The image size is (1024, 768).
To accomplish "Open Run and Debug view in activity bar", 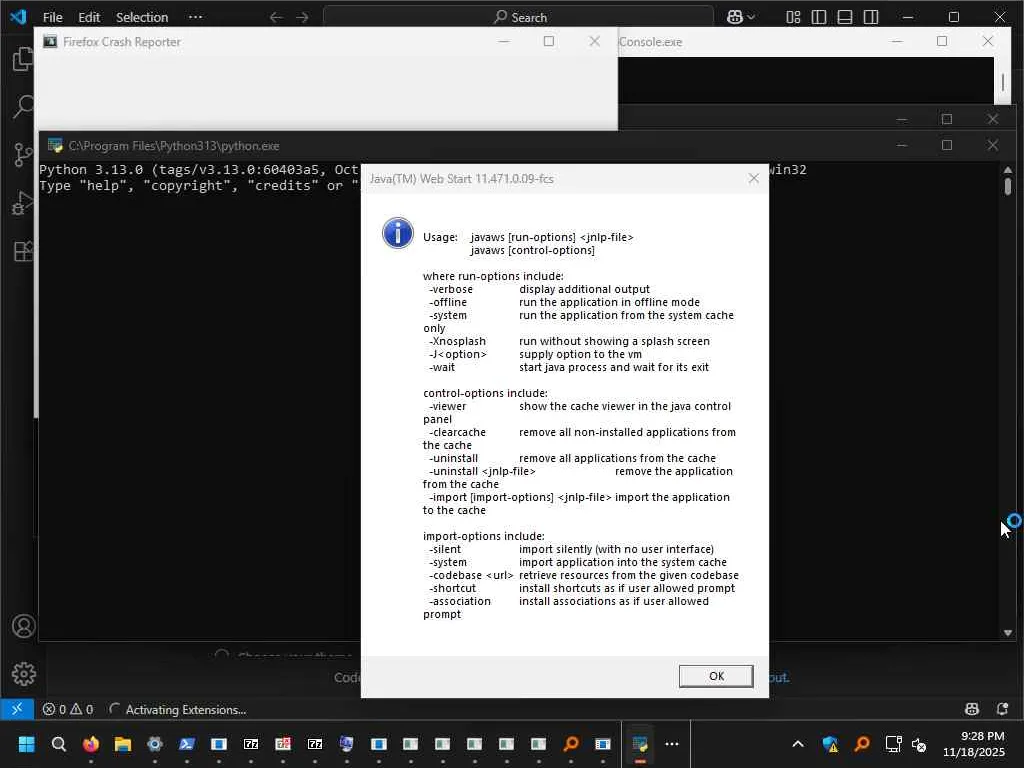I will [23, 203].
